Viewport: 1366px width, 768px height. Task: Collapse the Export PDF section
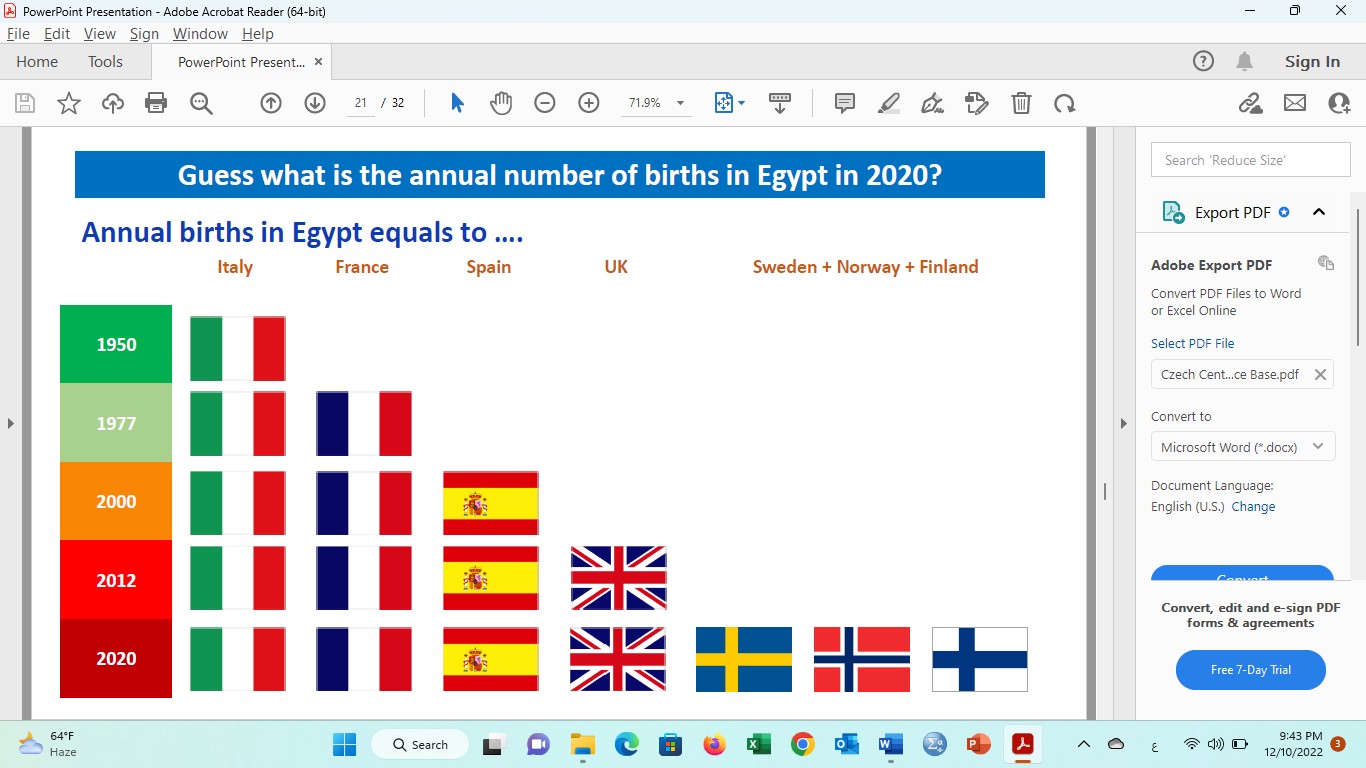1318,212
